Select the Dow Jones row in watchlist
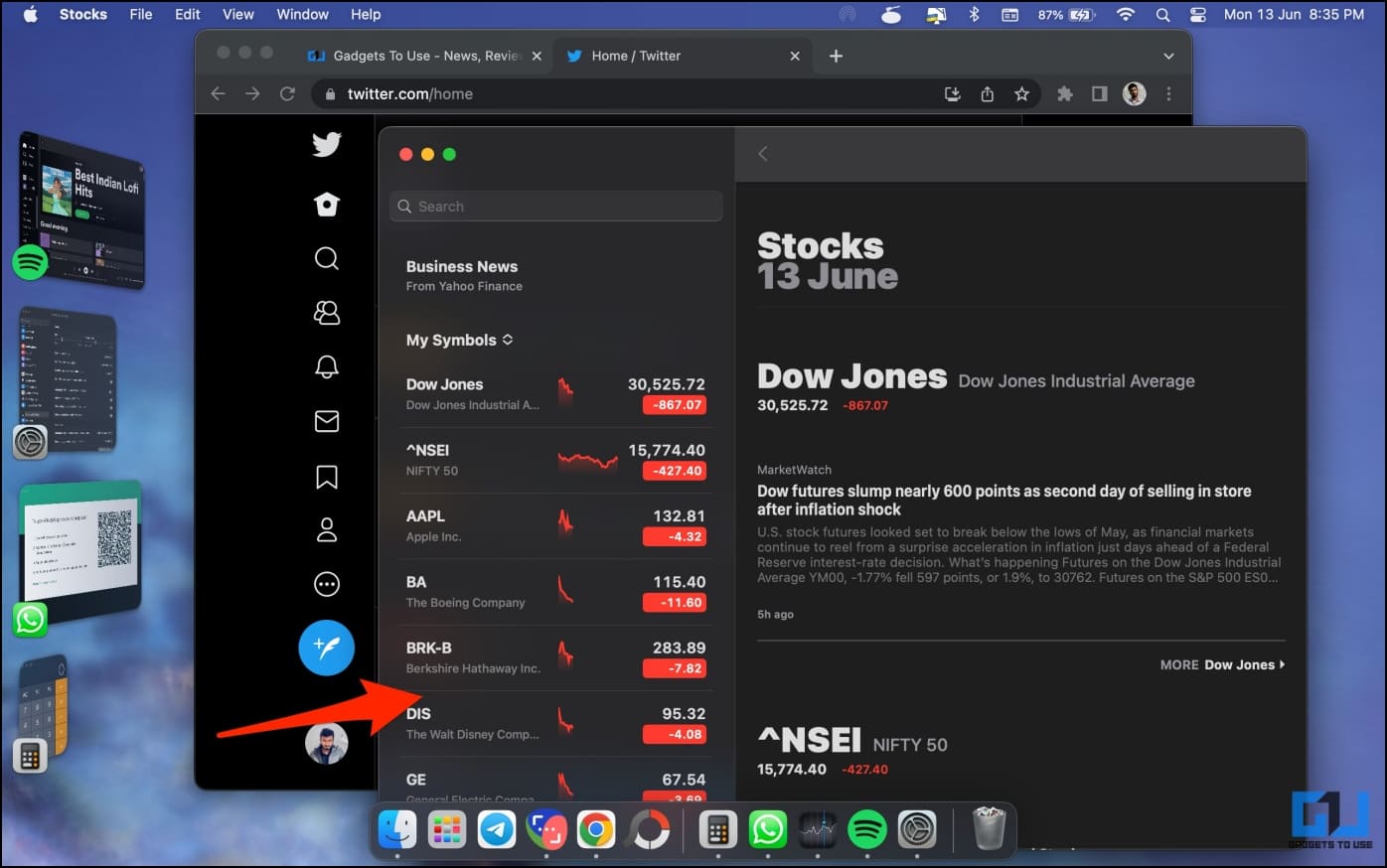Image resolution: width=1387 pixels, height=868 pixels. click(x=556, y=394)
